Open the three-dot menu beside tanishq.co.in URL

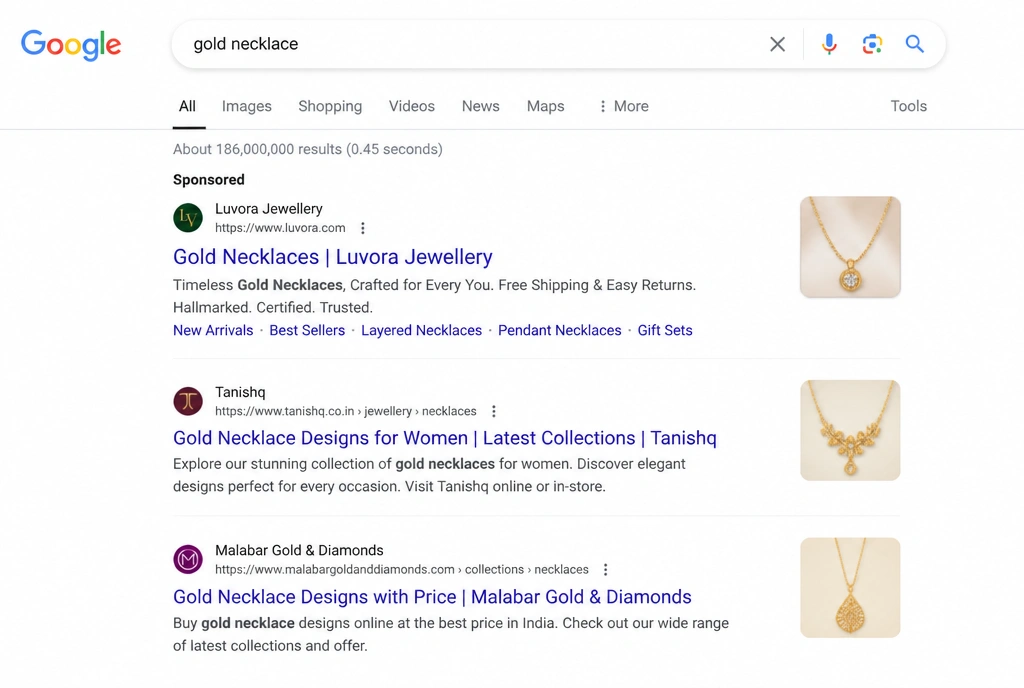(x=494, y=411)
